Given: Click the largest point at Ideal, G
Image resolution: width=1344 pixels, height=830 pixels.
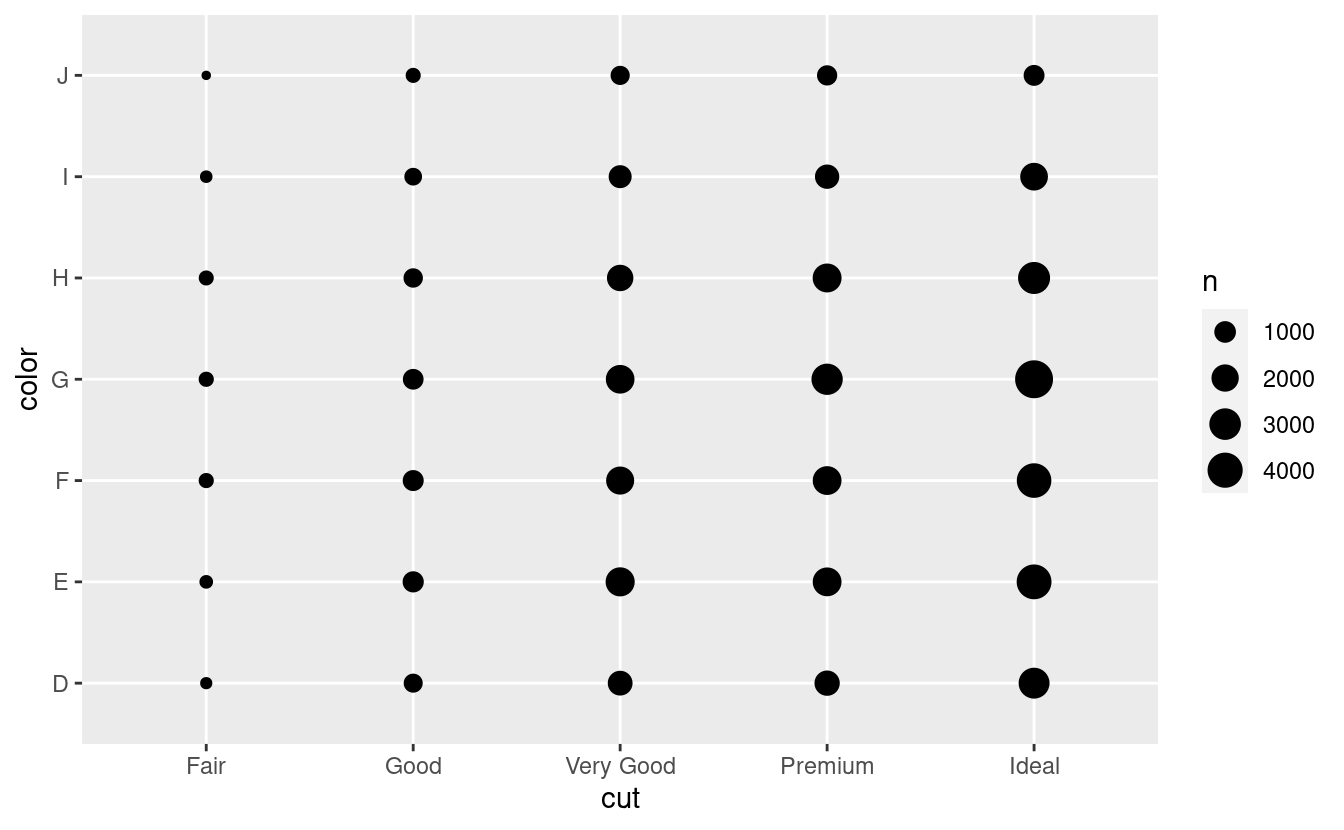Looking at the screenshot, I should (1034, 380).
